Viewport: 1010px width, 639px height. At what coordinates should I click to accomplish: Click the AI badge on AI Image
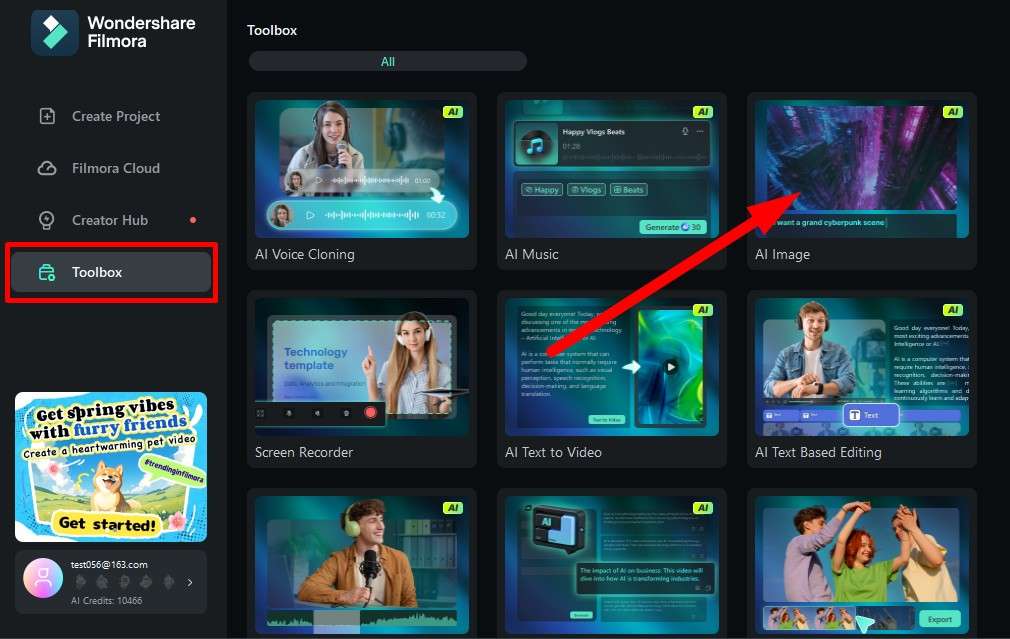(x=953, y=112)
